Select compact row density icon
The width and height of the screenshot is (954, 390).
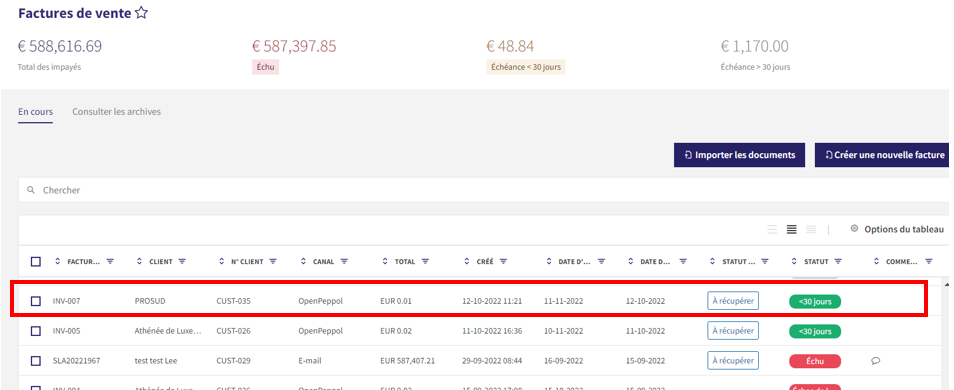811,229
